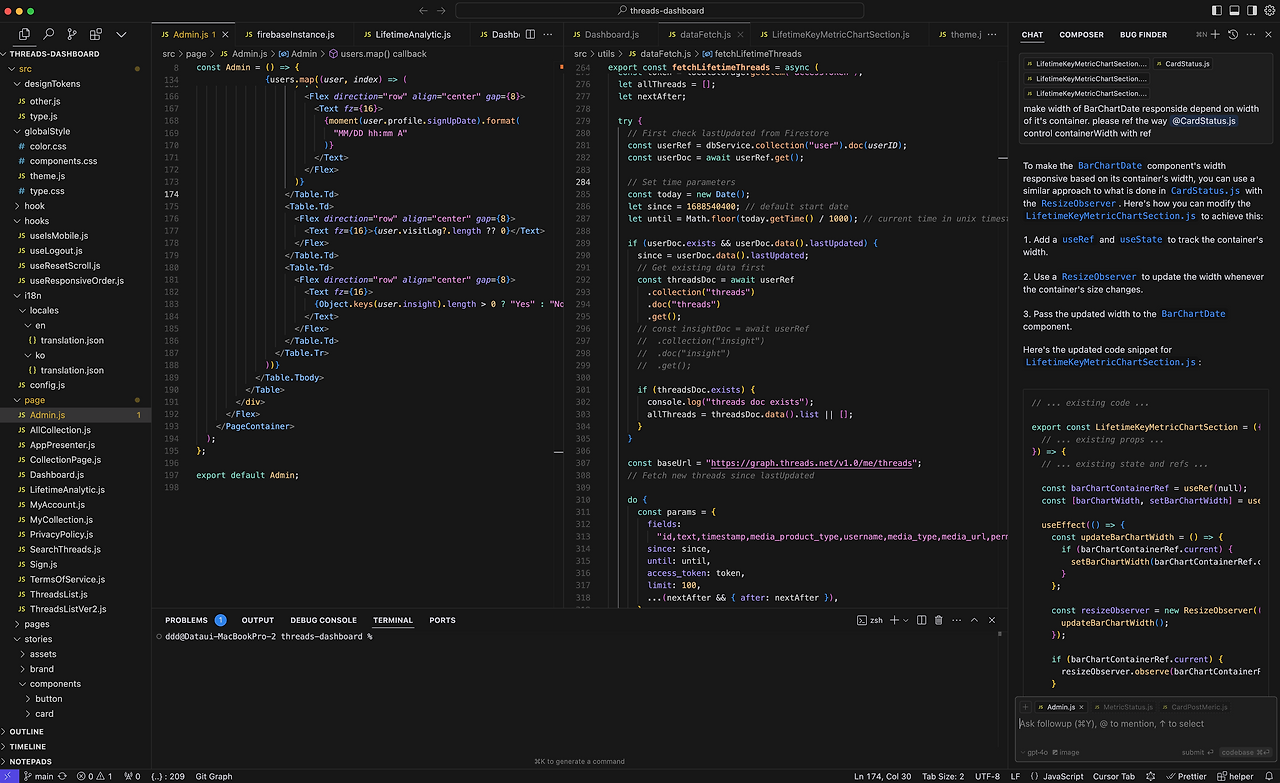Open notifications bell in status bar

(x=1269, y=776)
